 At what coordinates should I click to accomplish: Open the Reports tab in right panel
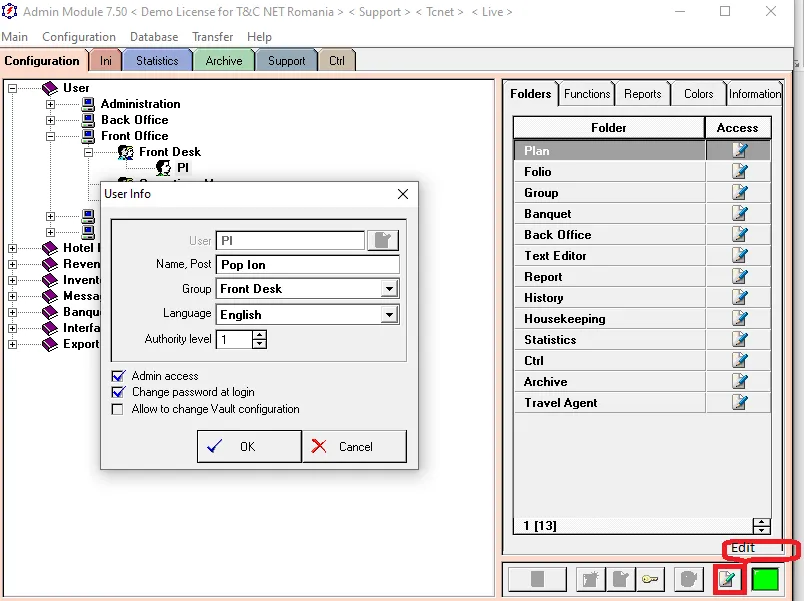[642, 94]
